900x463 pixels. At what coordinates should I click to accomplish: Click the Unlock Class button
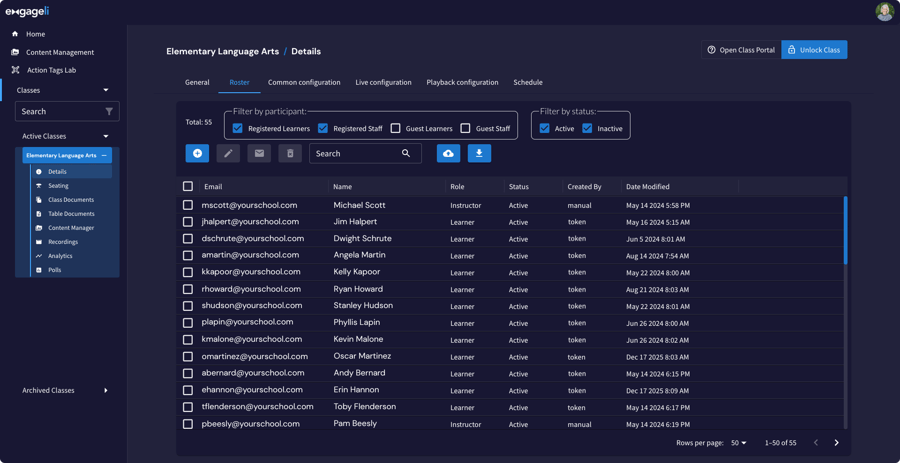tap(813, 50)
